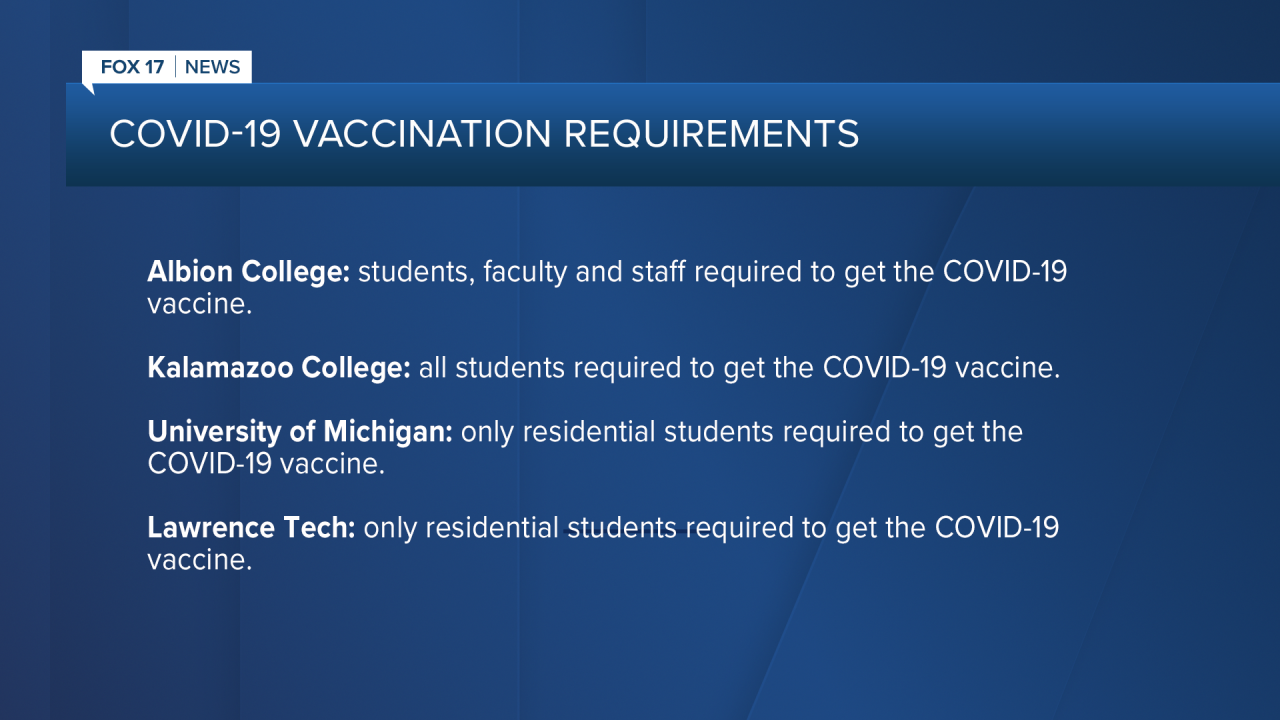Click 'COVID-19 vaccine.' under University of Michigan
Image resolution: width=1280 pixels, height=720 pixels.
[x=266, y=465]
